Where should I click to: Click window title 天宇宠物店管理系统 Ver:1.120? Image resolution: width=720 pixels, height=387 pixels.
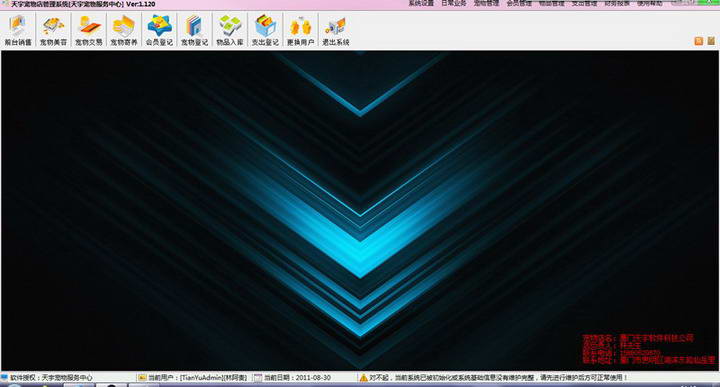point(83,4)
